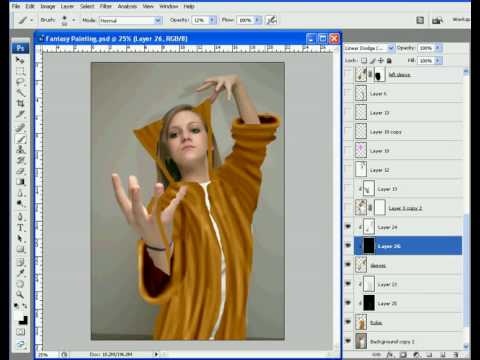Toggle Quick Mask mode button

20,332
